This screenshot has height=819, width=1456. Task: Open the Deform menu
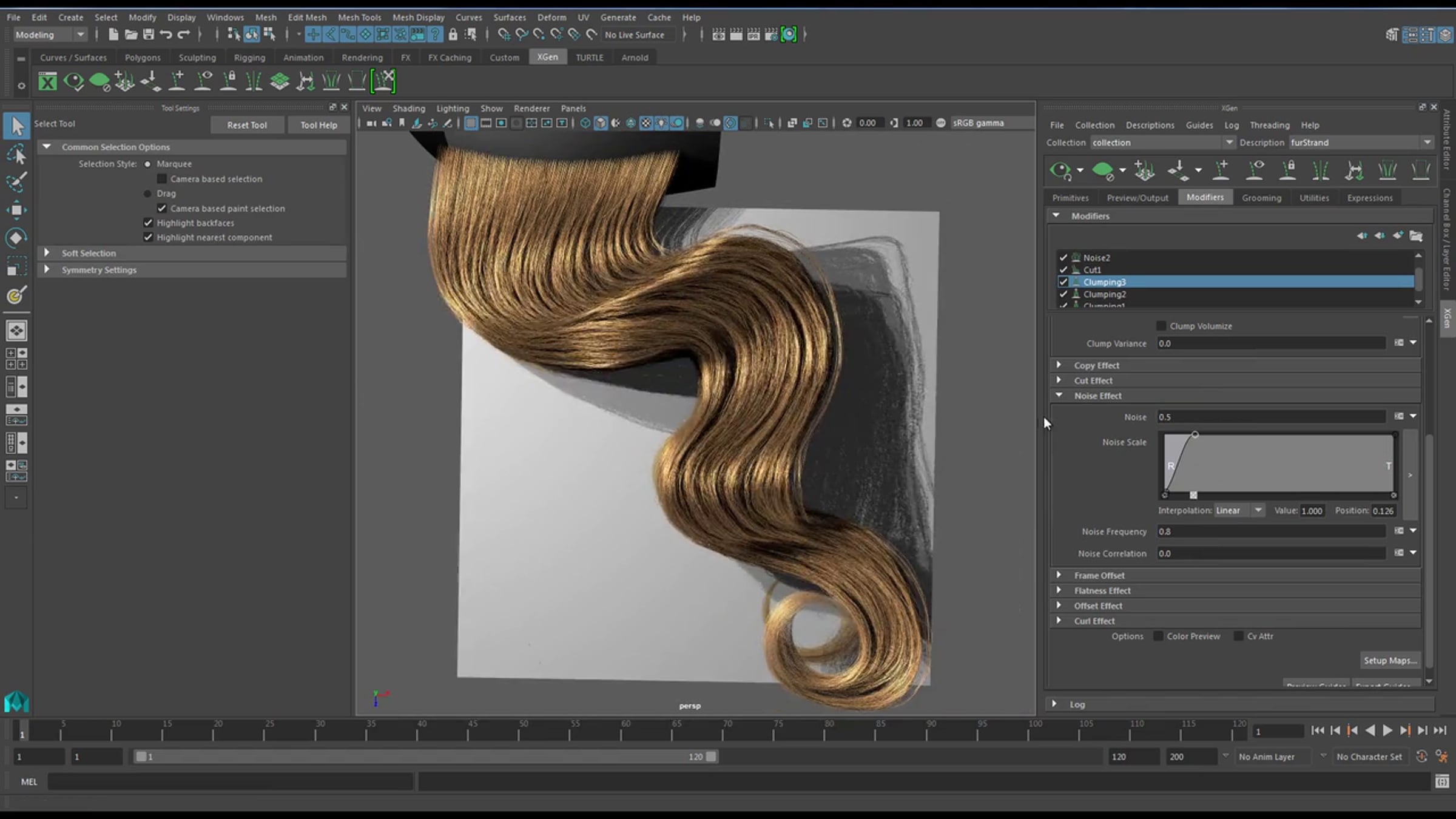click(x=551, y=17)
